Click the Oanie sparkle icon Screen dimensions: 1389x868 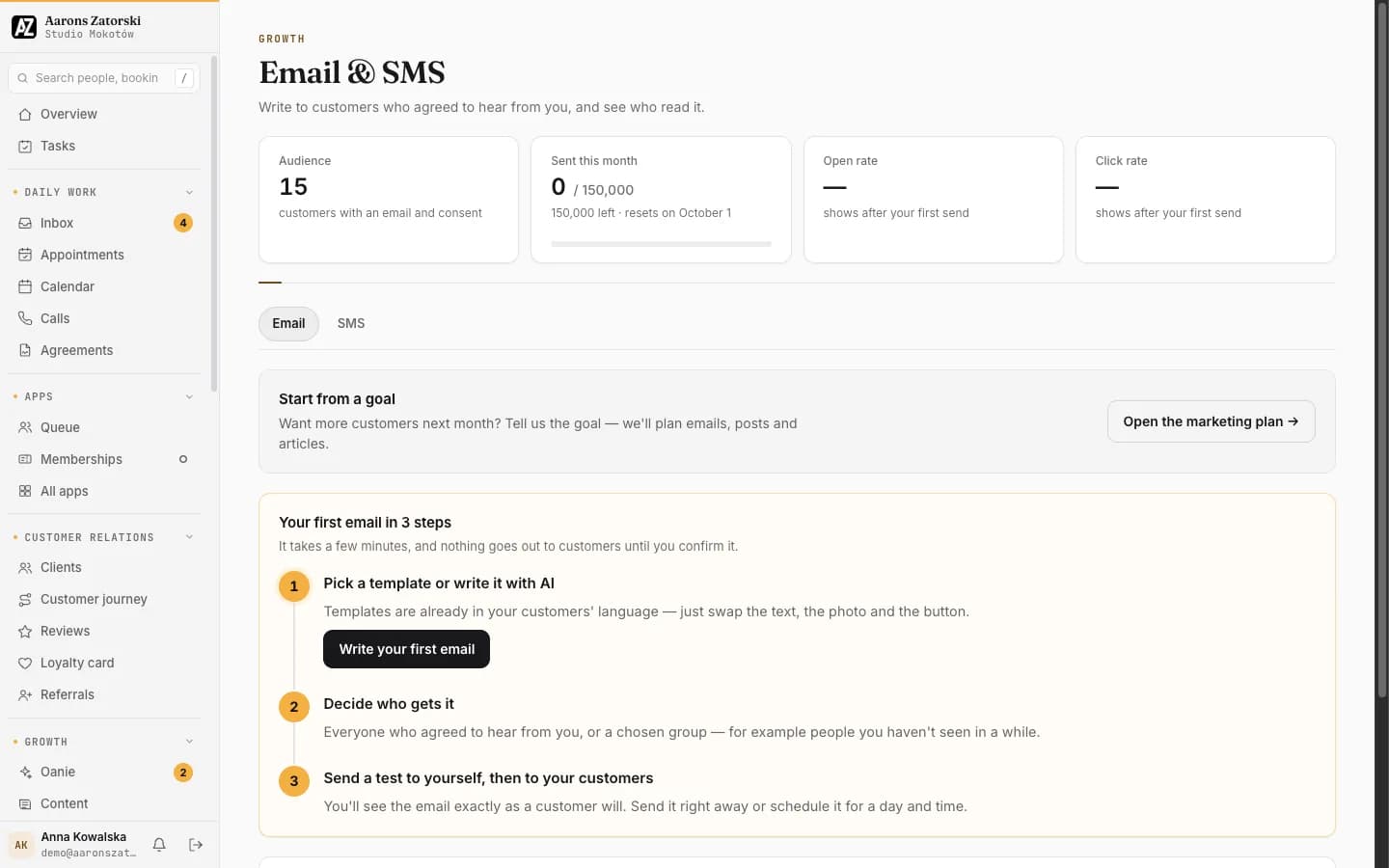coord(25,772)
